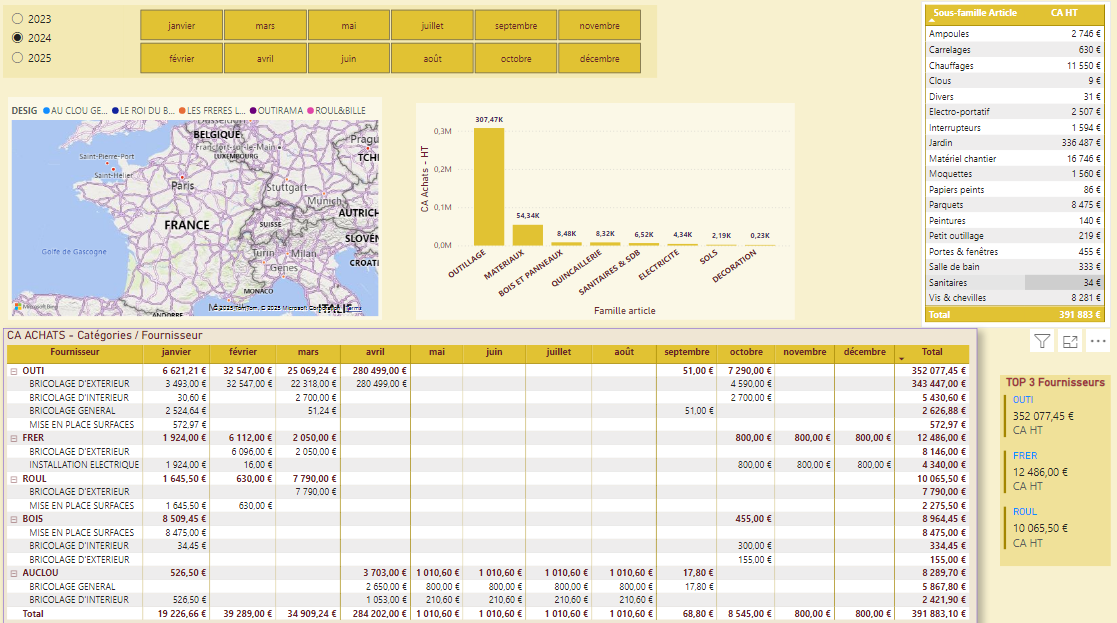Enter focus mode for the matrix visual
Screen dimensions: 1117x623
coord(1070,342)
